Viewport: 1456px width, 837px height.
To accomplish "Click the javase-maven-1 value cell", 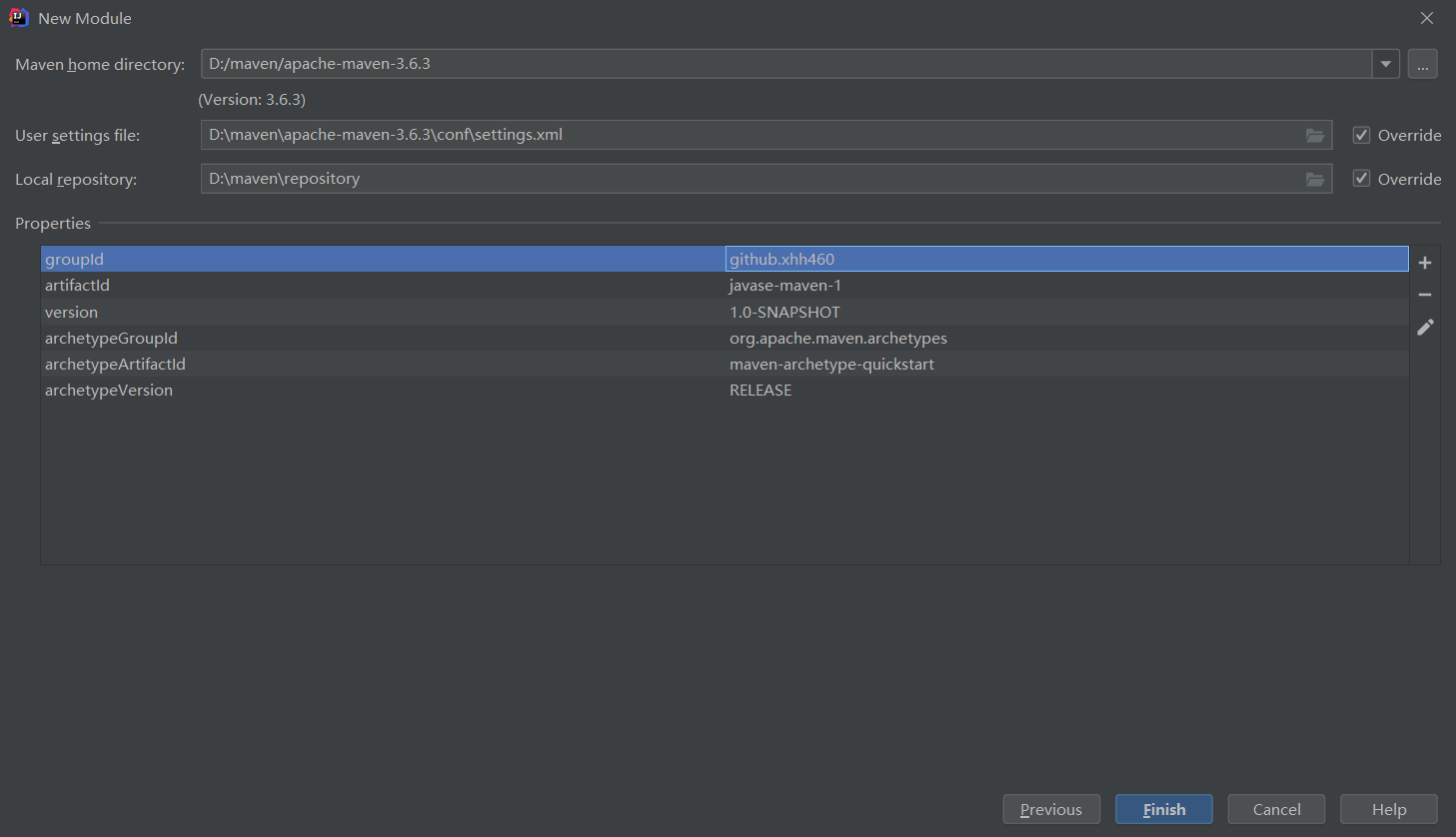I will pos(1066,286).
